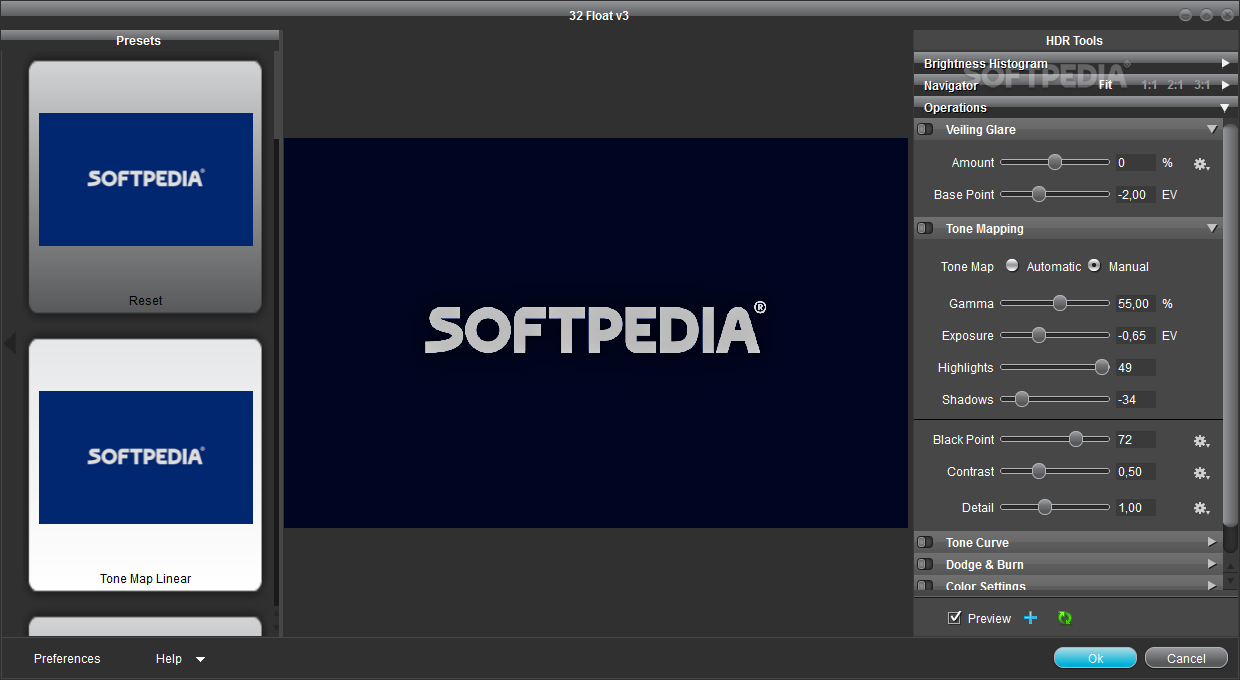Click the blue plus icon beside Preview
This screenshot has height=680, width=1240.
click(1031, 618)
